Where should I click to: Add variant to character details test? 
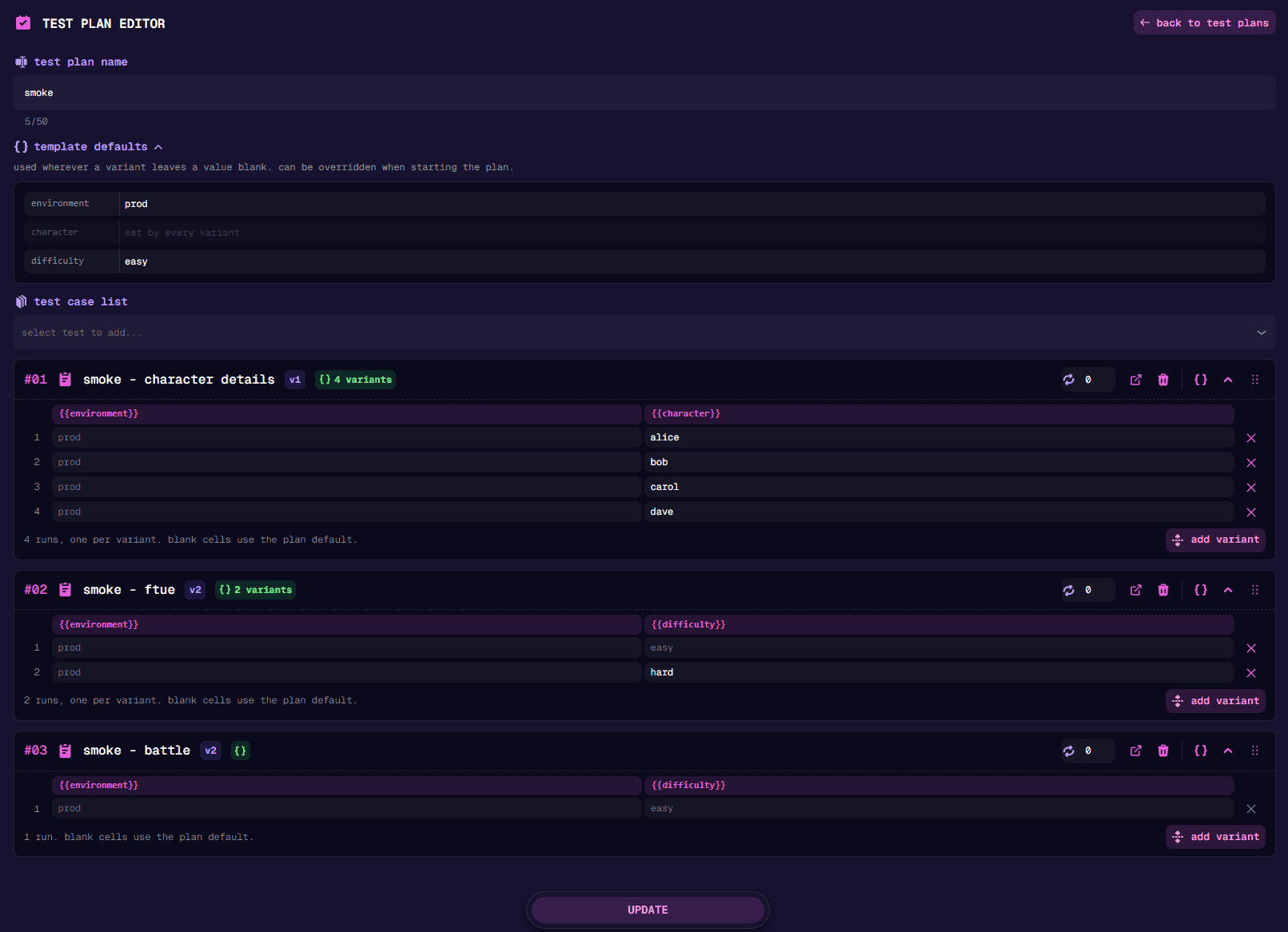[x=1215, y=540]
